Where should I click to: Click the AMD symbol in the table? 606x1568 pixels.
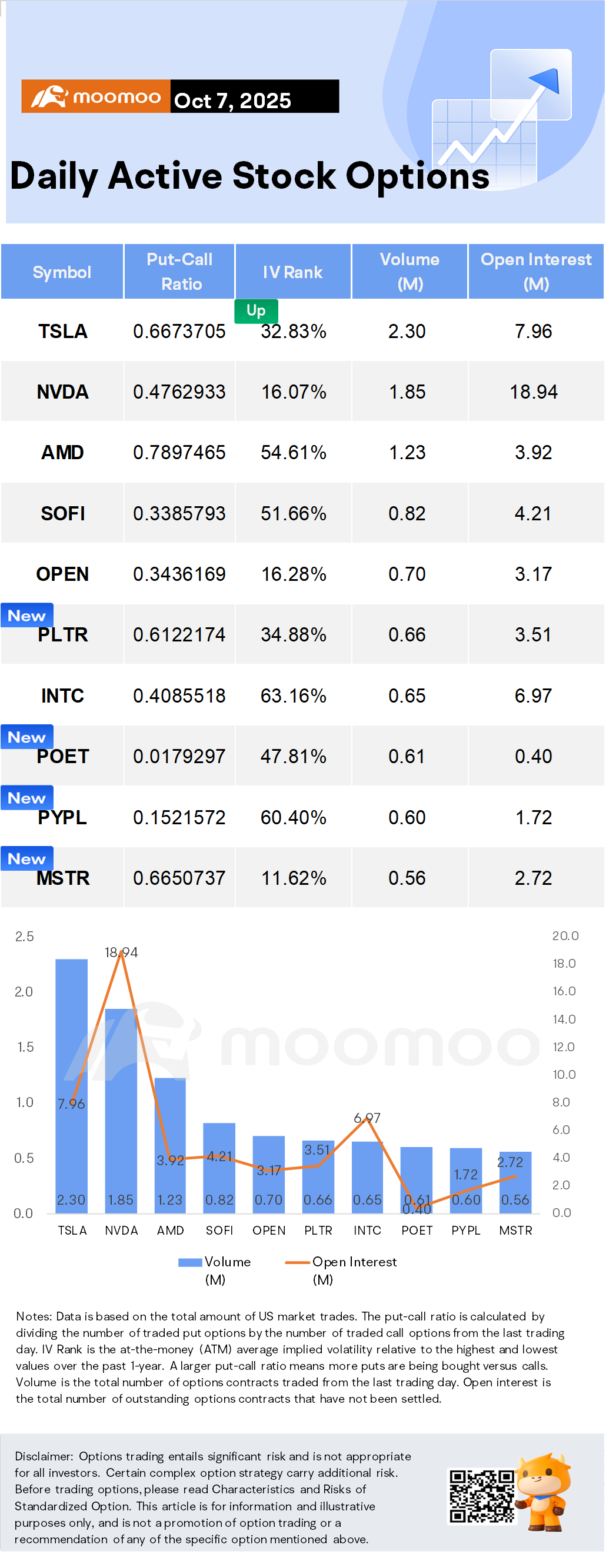click(63, 452)
